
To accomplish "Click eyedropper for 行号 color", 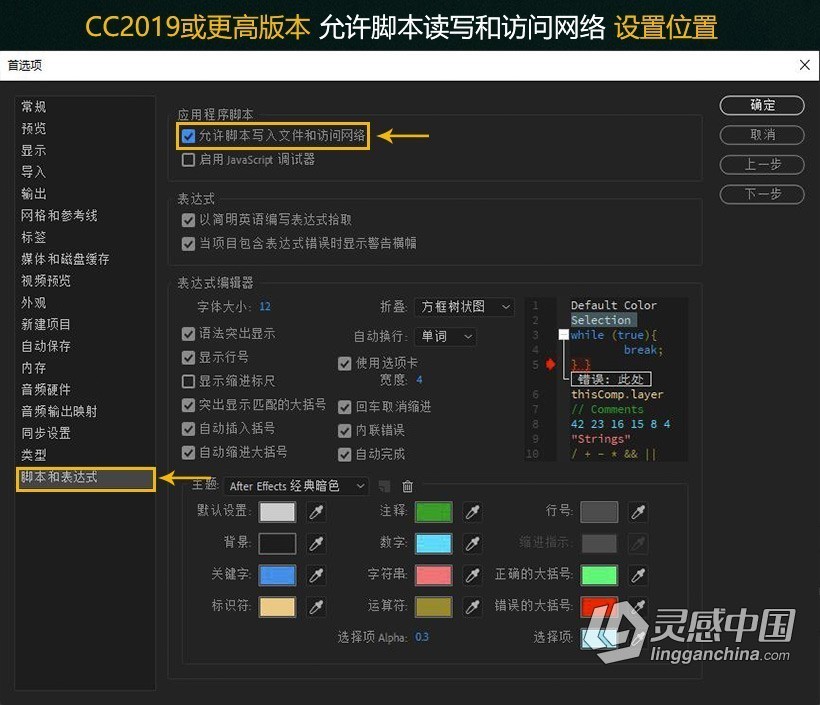I will pyautogui.click(x=637, y=511).
